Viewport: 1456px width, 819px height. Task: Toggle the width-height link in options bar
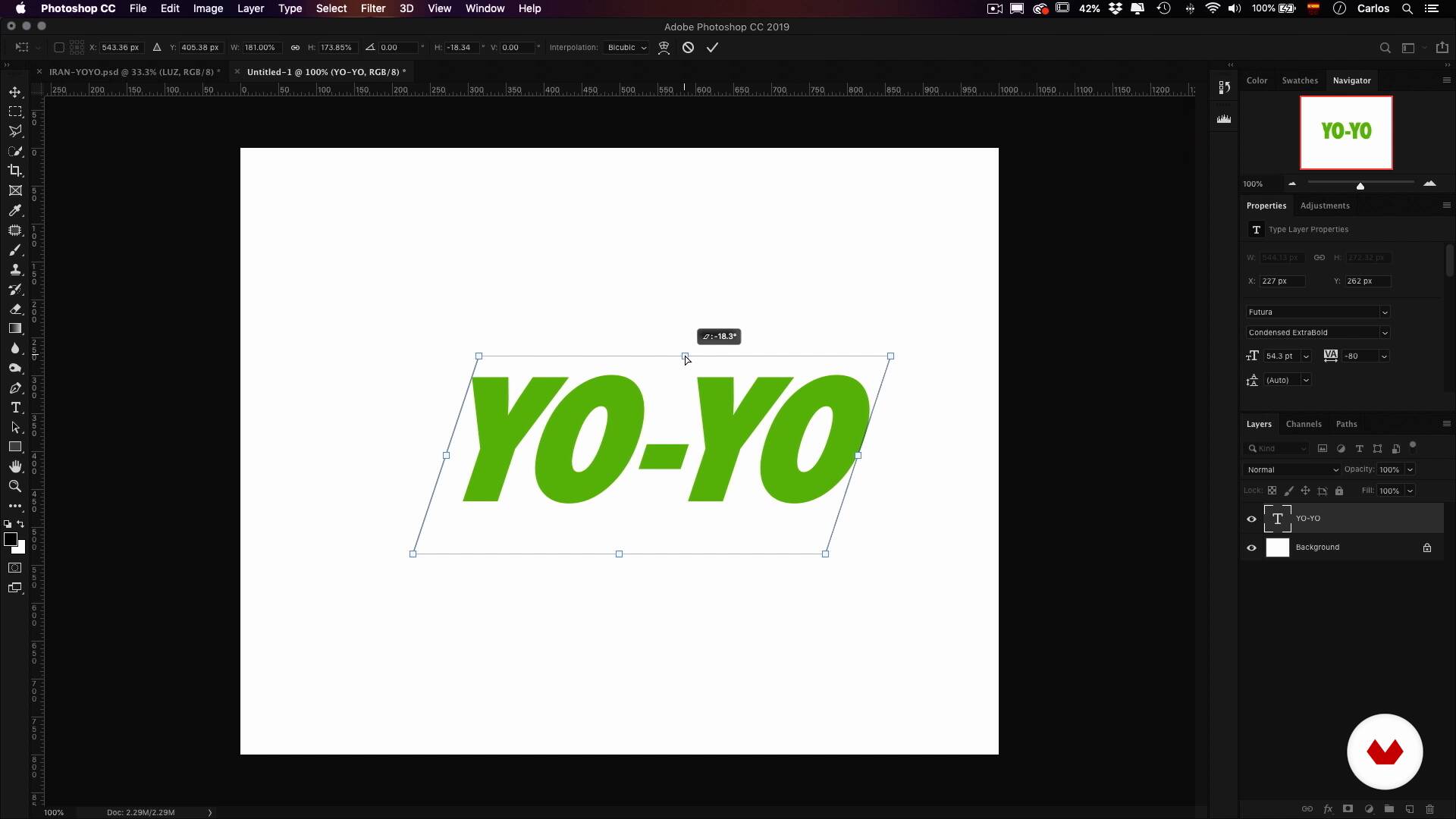point(295,48)
